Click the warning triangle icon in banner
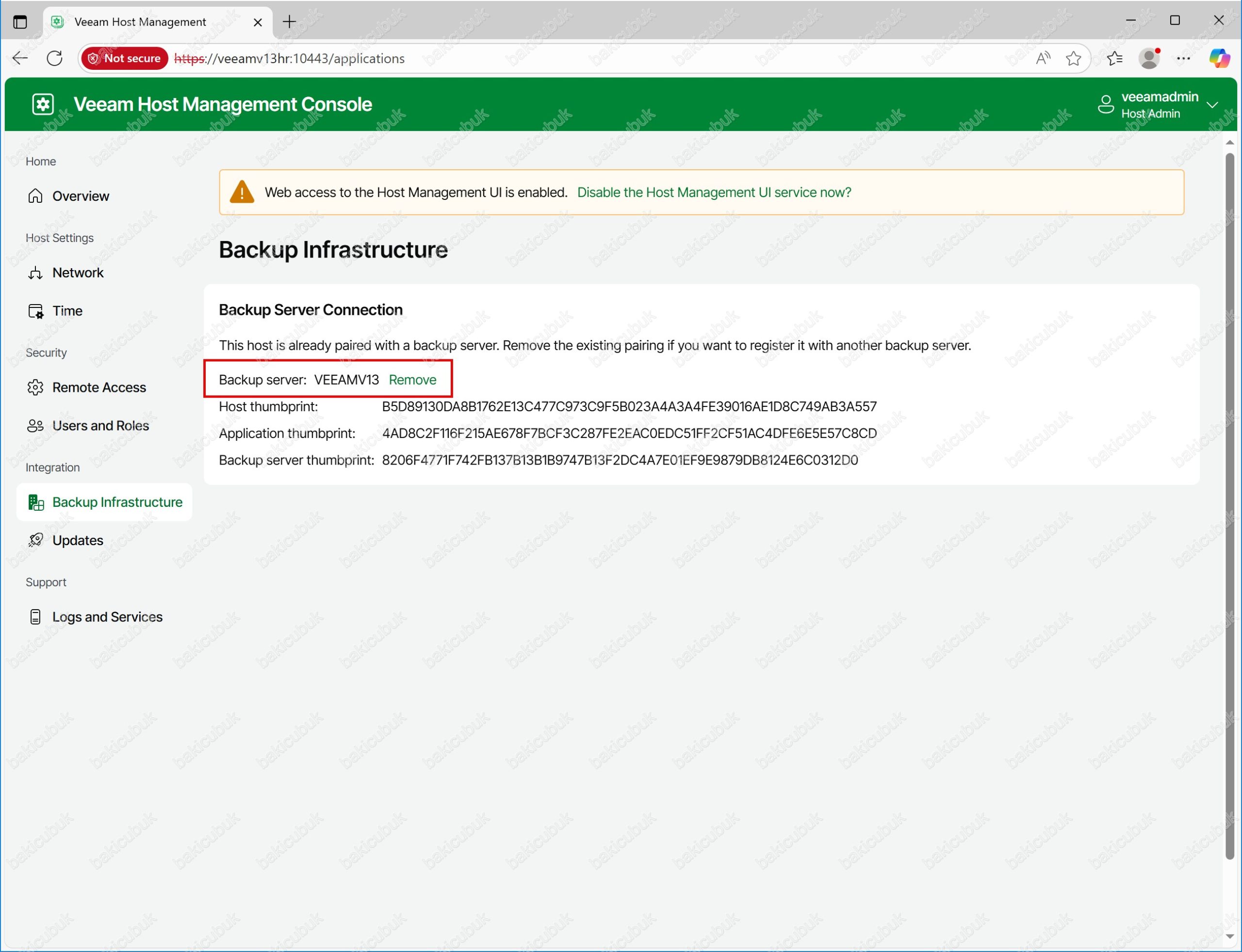The image size is (1242, 952). point(242,192)
